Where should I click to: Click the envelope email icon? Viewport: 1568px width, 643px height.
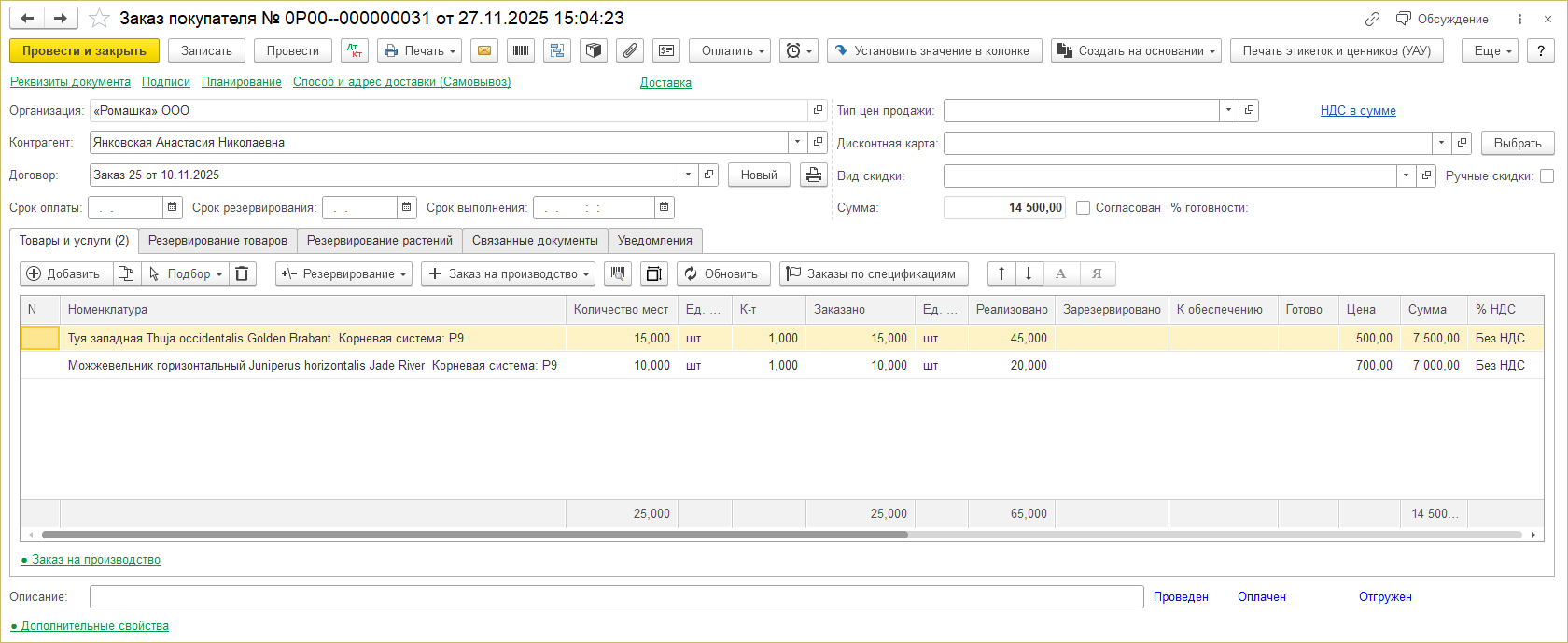[x=483, y=51]
